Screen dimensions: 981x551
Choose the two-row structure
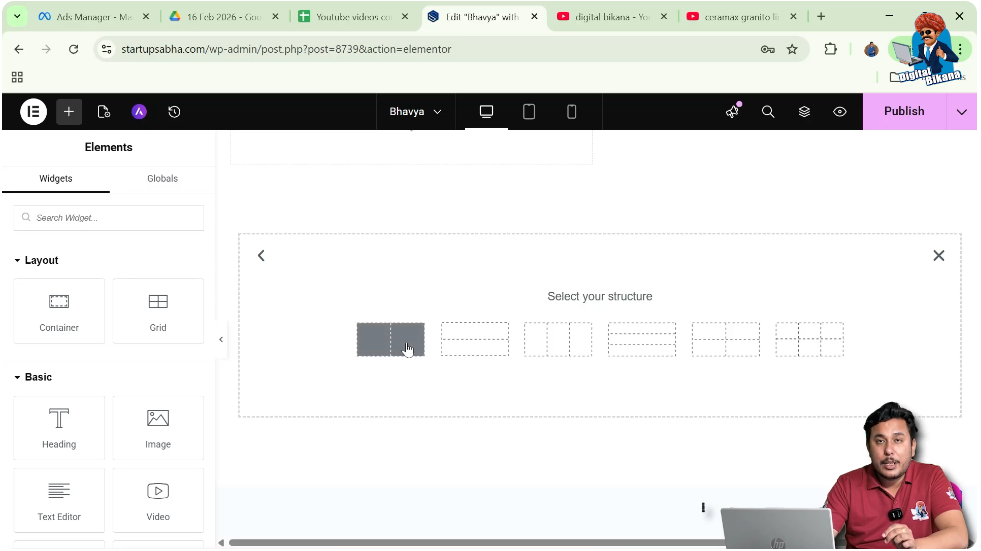475,340
